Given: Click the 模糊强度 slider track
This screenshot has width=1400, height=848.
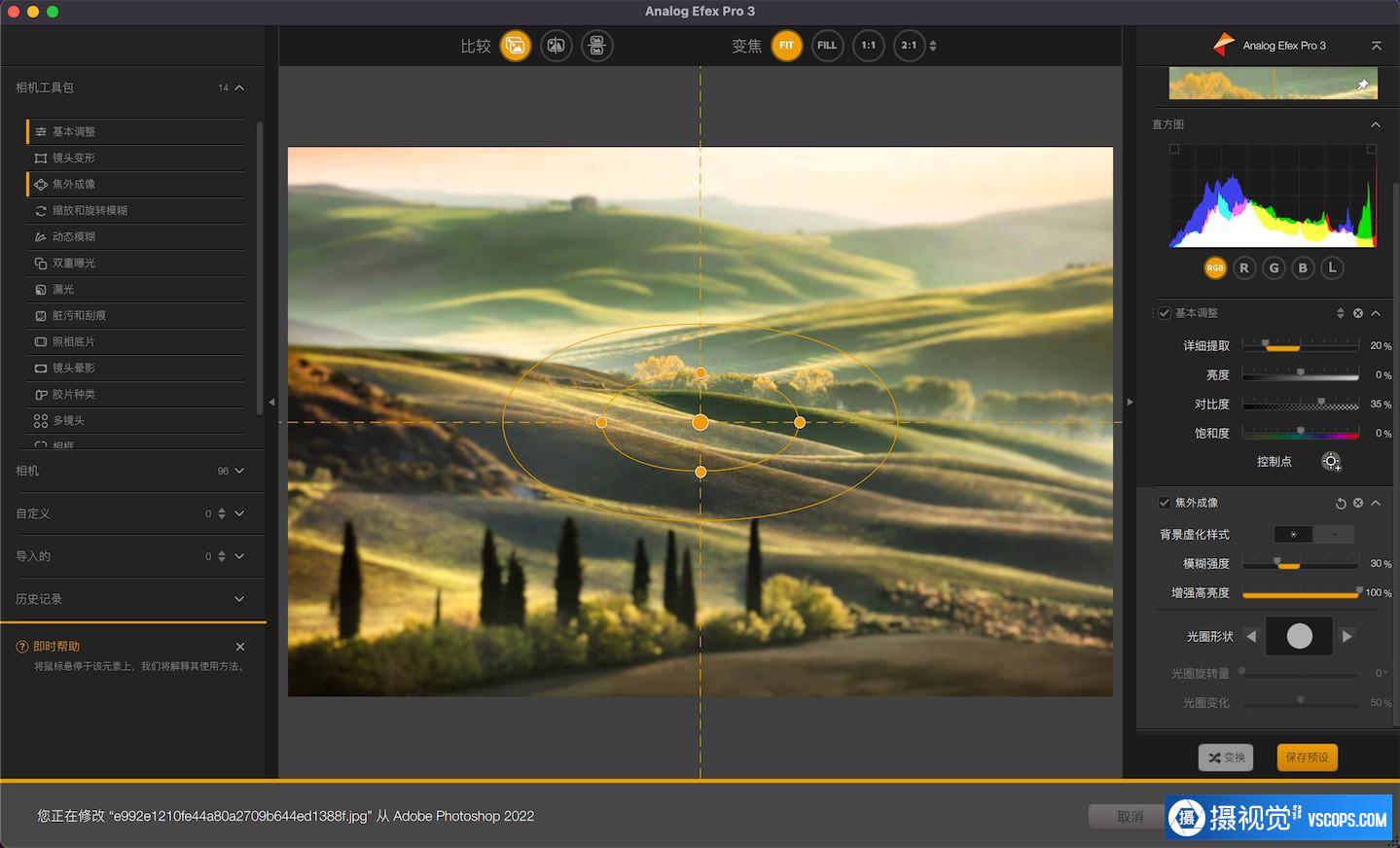Looking at the screenshot, I should (1300, 564).
